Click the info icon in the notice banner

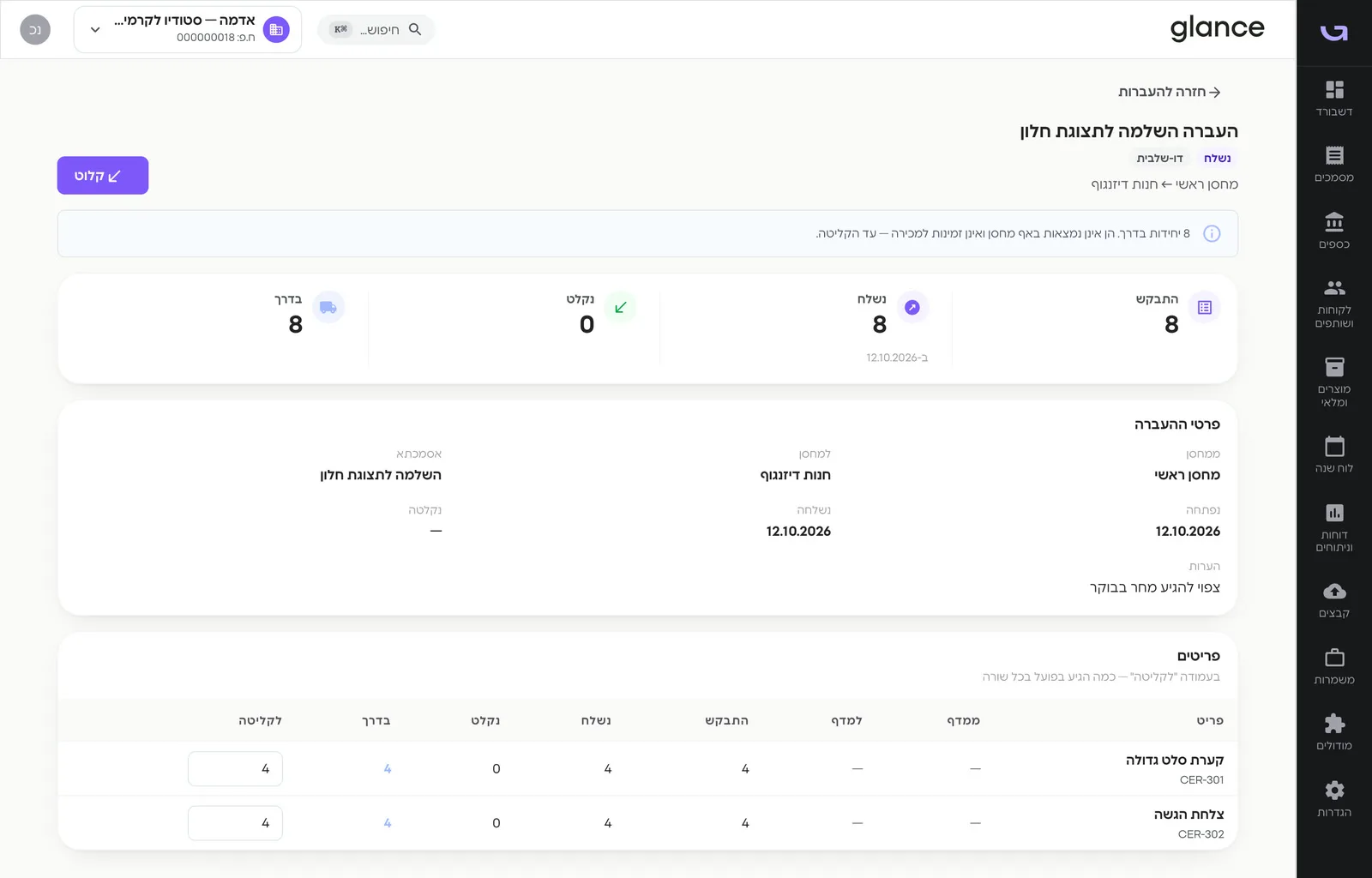[x=1212, y=233]
